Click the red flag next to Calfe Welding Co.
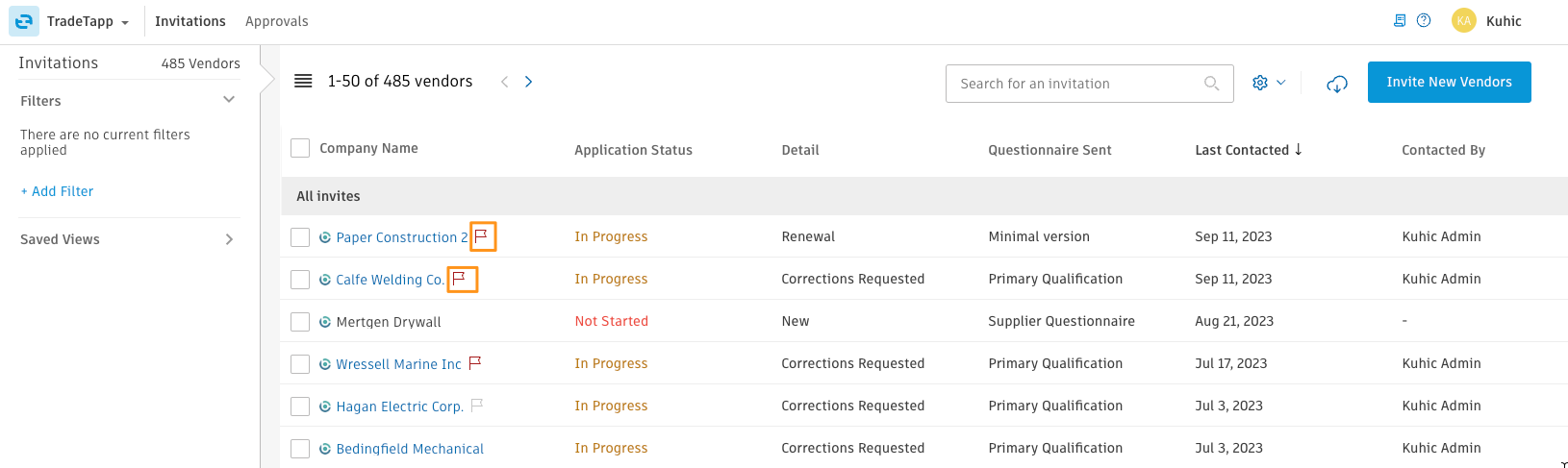Screen dimensions: 1568x468 460,279
